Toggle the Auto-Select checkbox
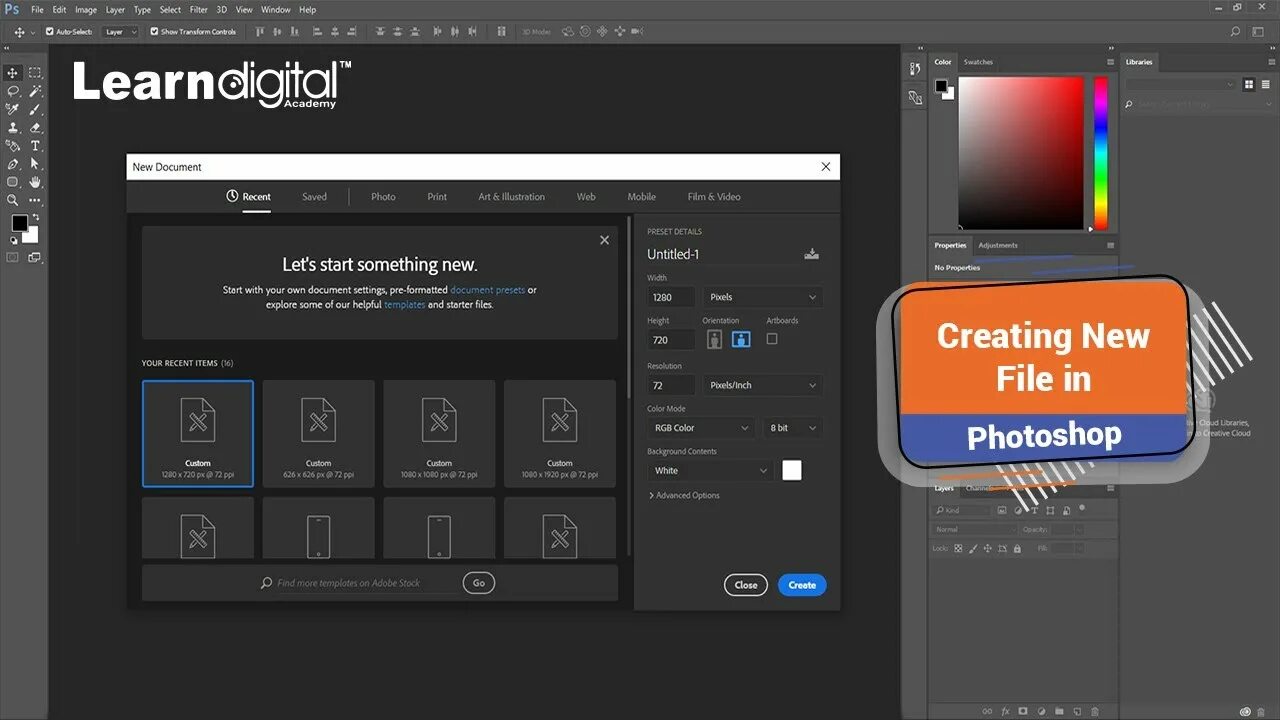The width and height of the screenshot is (1280, 720). click(x=50, y=32)
